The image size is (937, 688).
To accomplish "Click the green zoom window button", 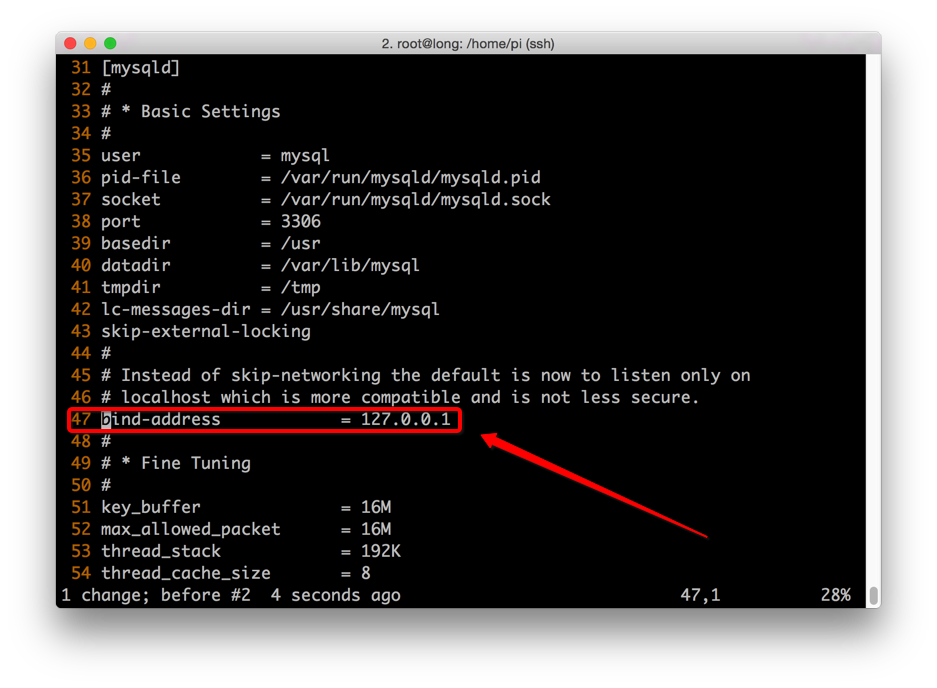I will (x=110, y=43).
